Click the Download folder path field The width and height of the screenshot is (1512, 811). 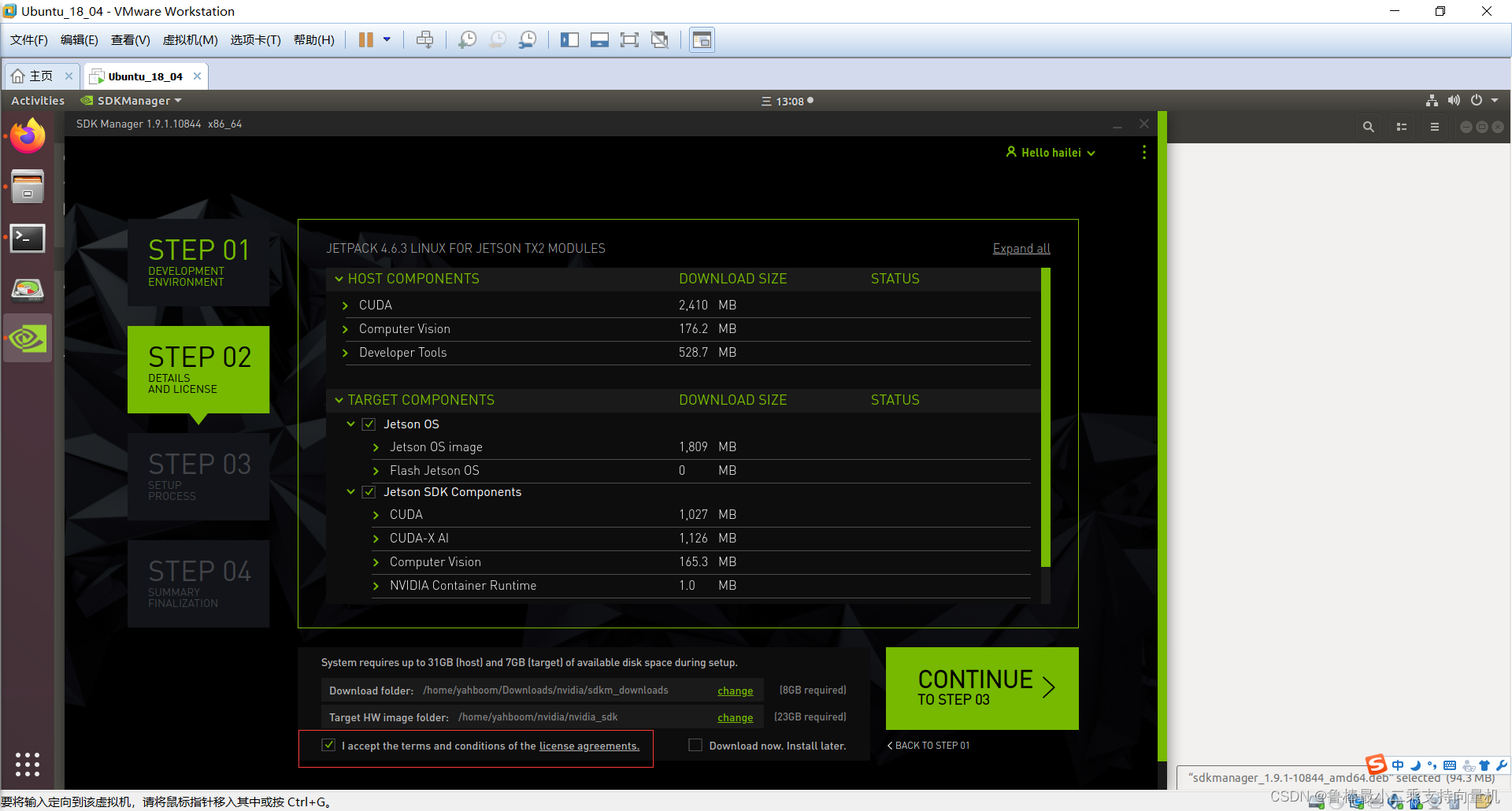(543, 691)
